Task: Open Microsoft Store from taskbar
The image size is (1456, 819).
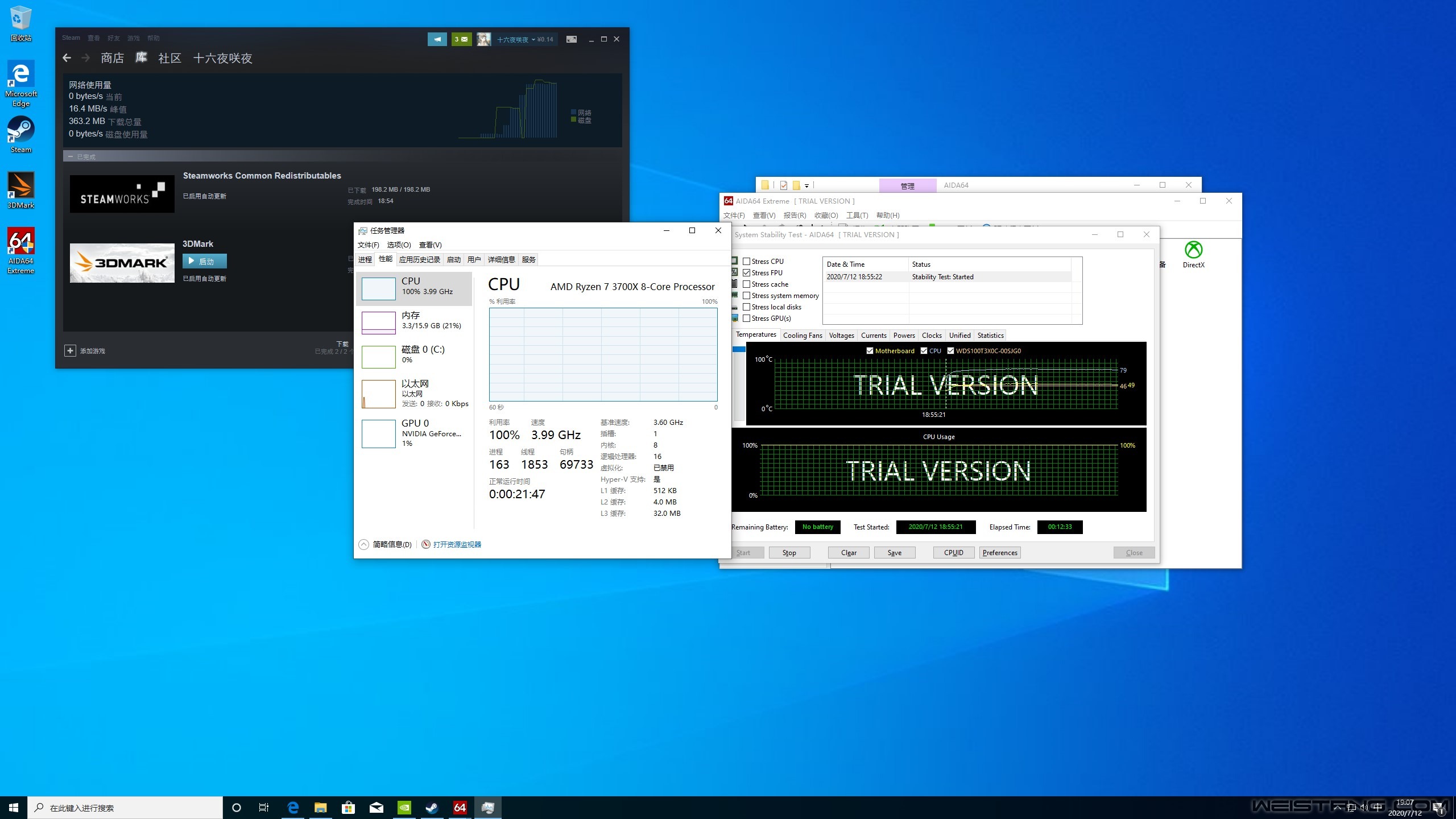Action: point(348,808)
